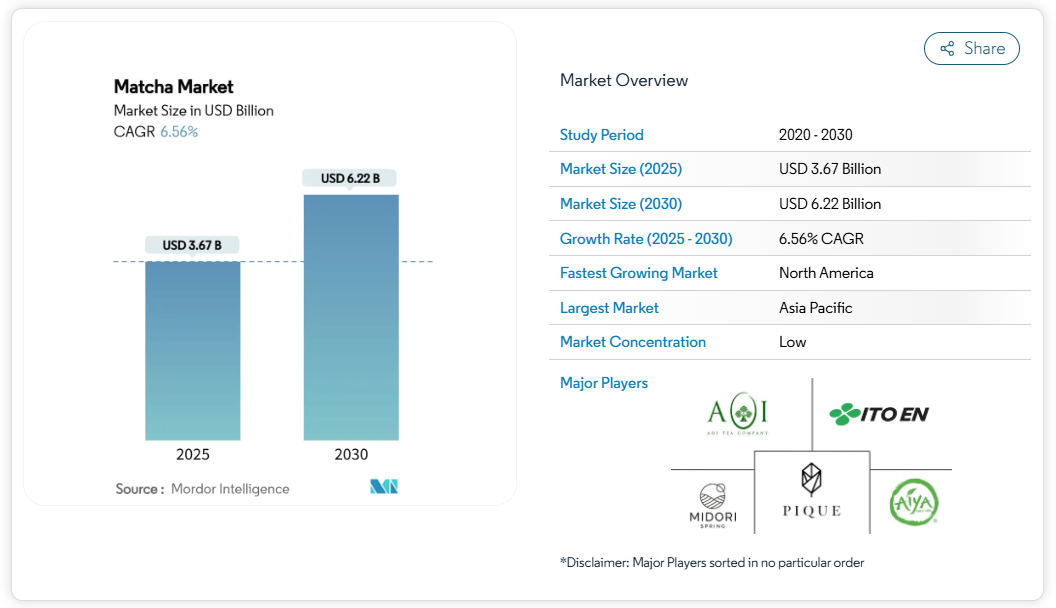
Task: Click Growth Rate (2025 - 2030) label
Action: [x=646, y=239]
